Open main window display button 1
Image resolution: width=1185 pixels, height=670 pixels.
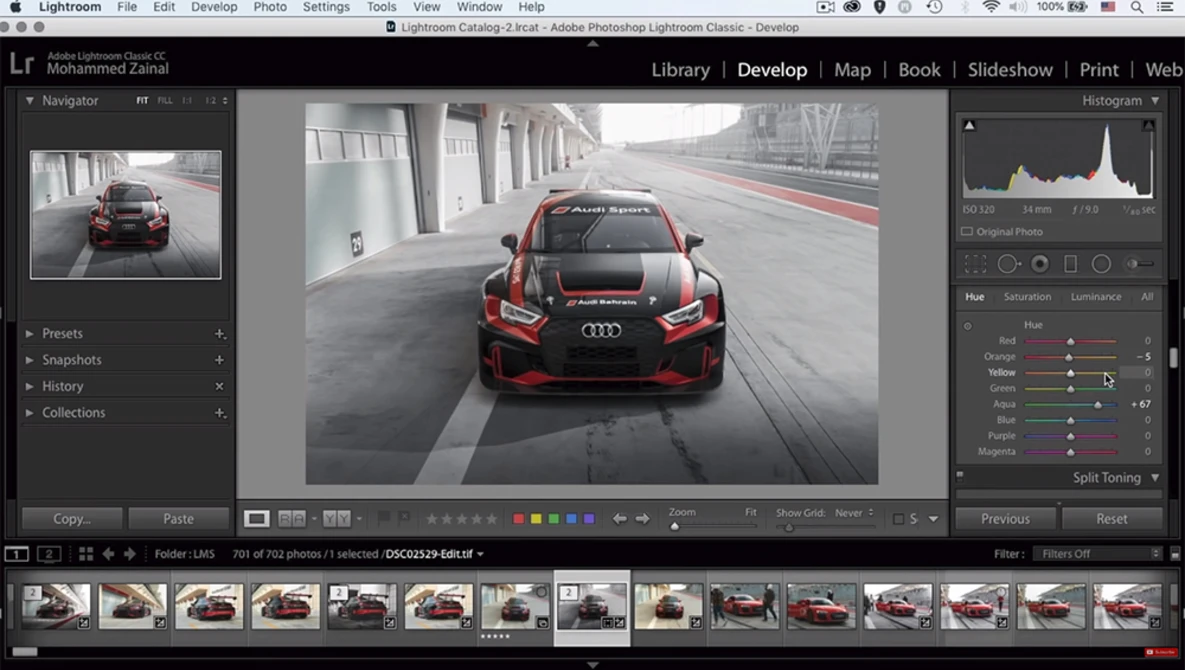[x=17, y=554]
